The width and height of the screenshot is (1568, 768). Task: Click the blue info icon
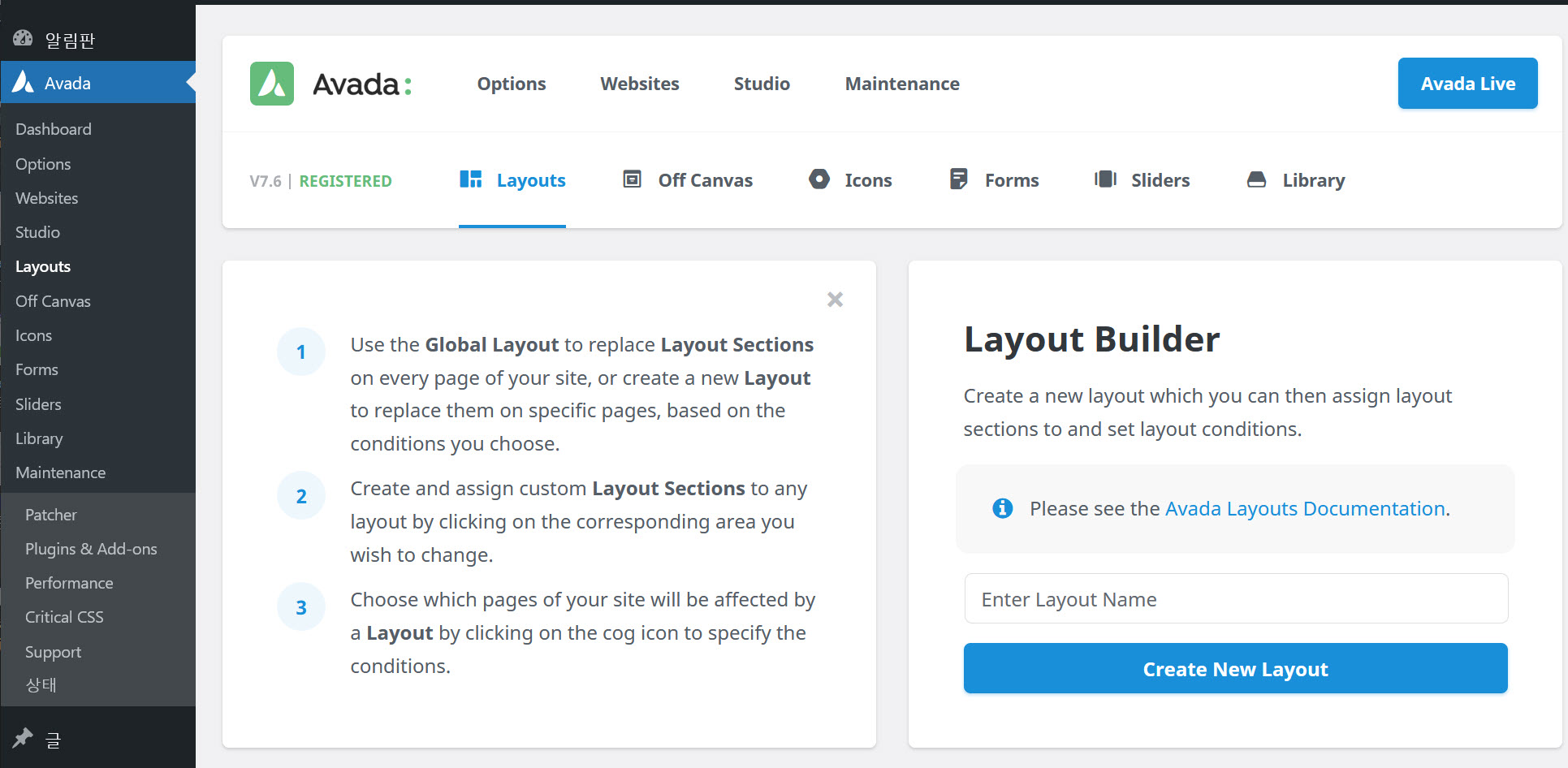point(1003,508)
